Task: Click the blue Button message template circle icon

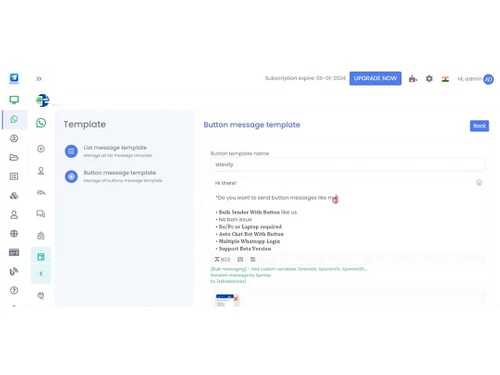Action: [71, 176]
